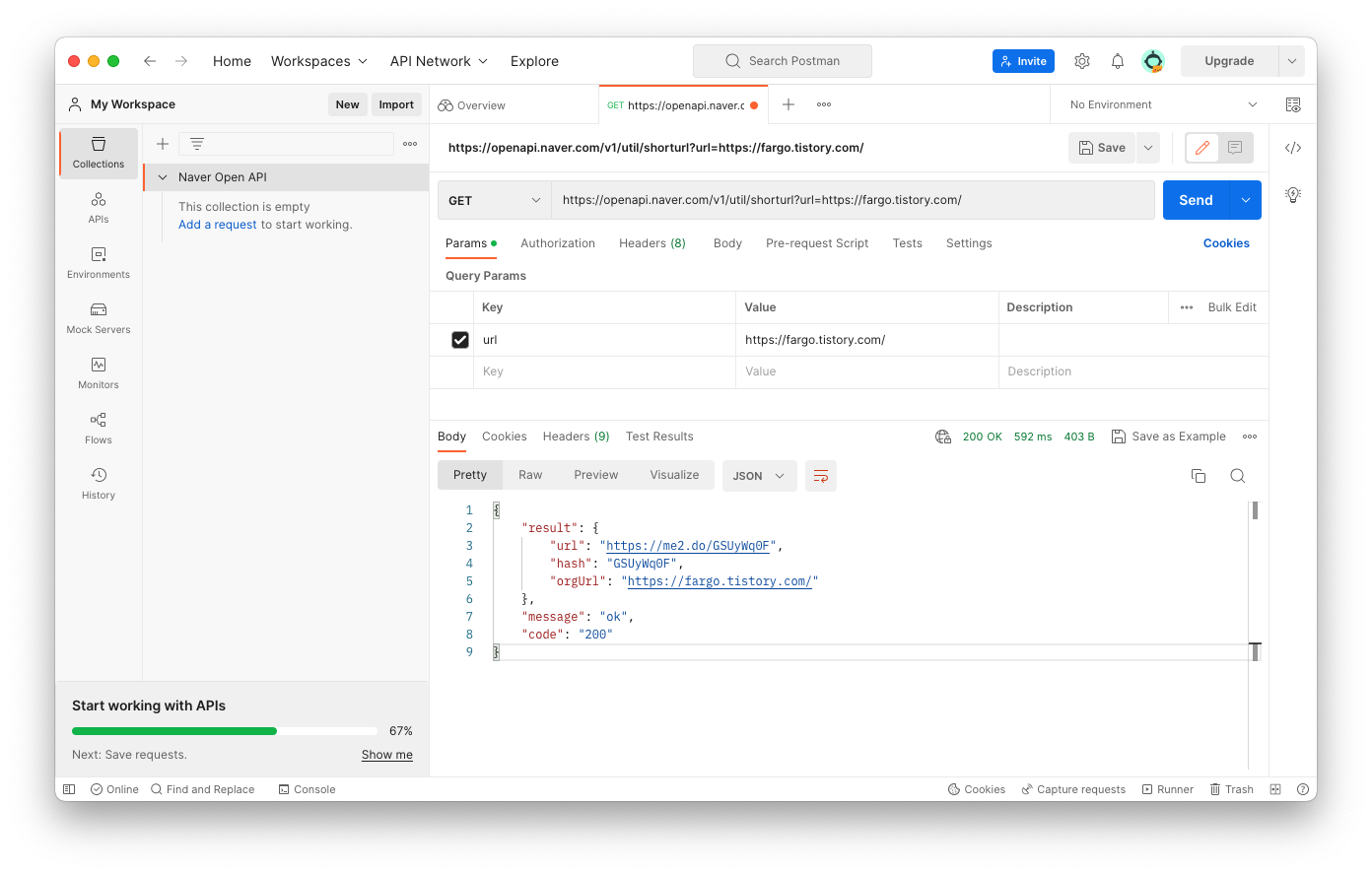Open user avatar menu
This screenshot has width=1372, height=874.
pos(1153,61)
